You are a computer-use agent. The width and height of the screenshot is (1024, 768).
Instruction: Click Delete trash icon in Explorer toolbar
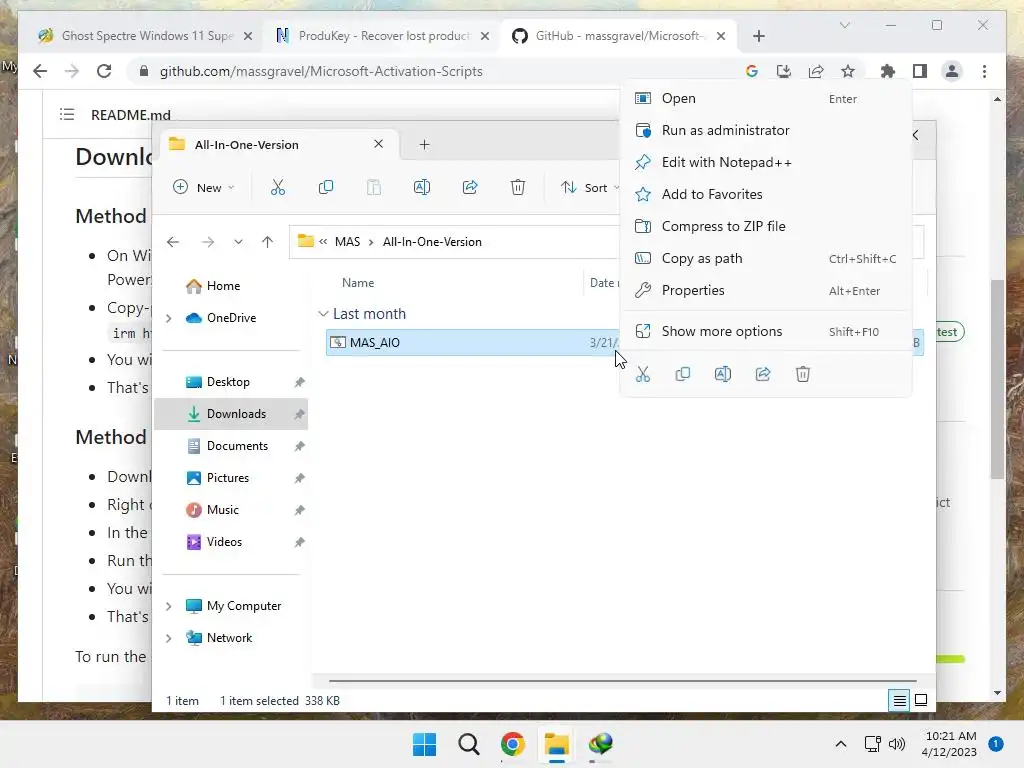click(518, 187)
